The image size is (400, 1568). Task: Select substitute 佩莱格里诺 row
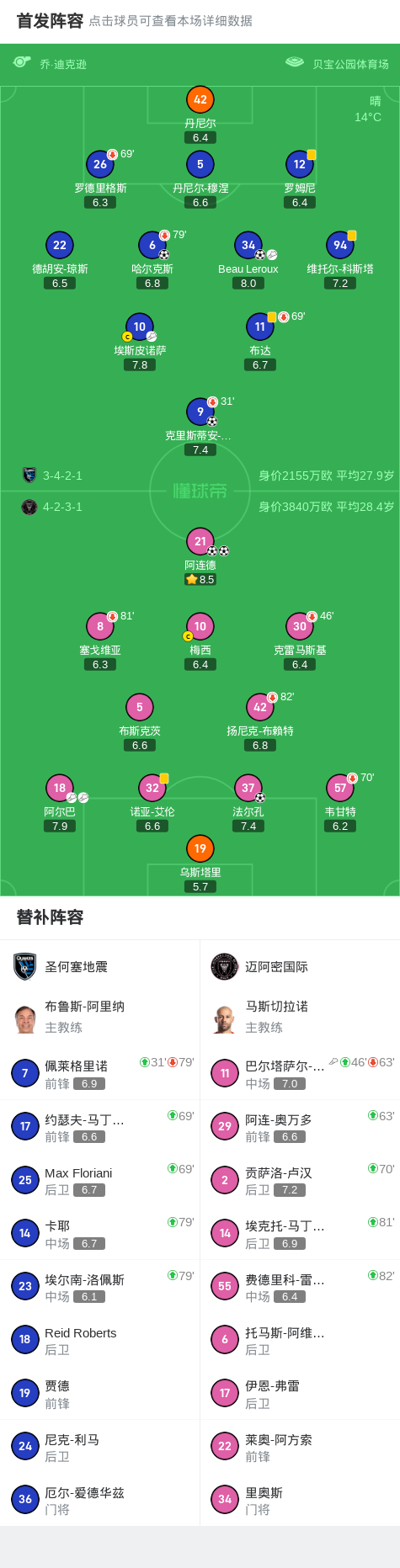pyautogui.click(x=100, y=1073)
